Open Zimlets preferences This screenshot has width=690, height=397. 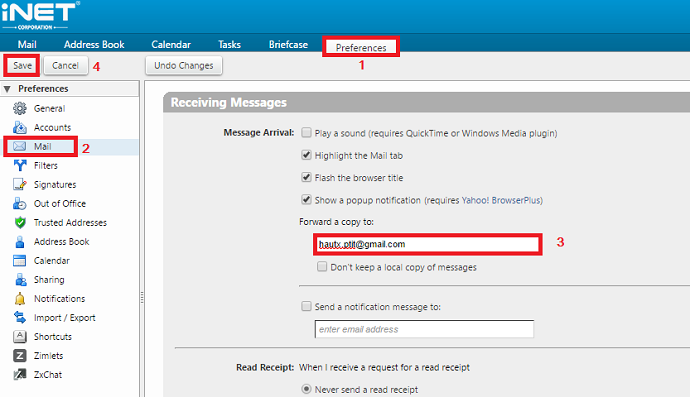[48, 355]
